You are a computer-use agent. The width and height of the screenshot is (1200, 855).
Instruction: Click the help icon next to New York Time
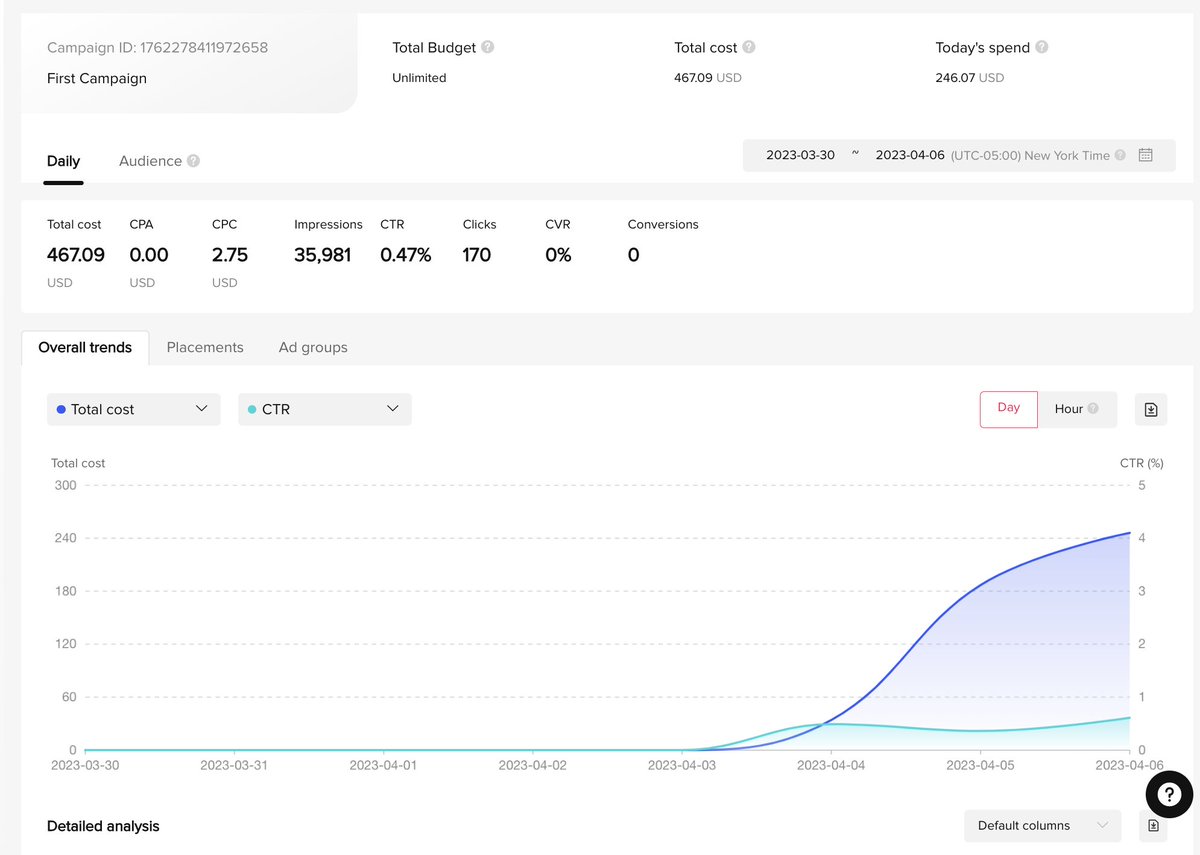(1120, 155)
